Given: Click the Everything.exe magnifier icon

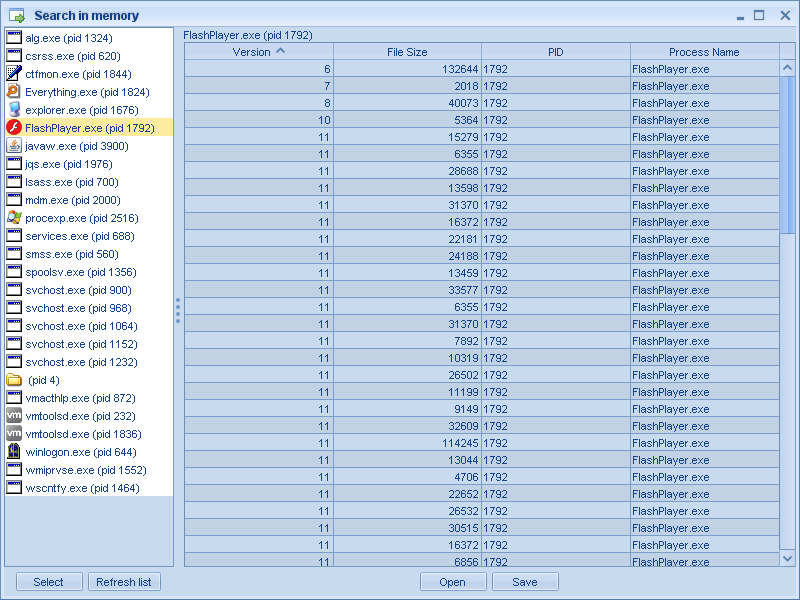Looking at the screenshot, I should tap(14, 92).
